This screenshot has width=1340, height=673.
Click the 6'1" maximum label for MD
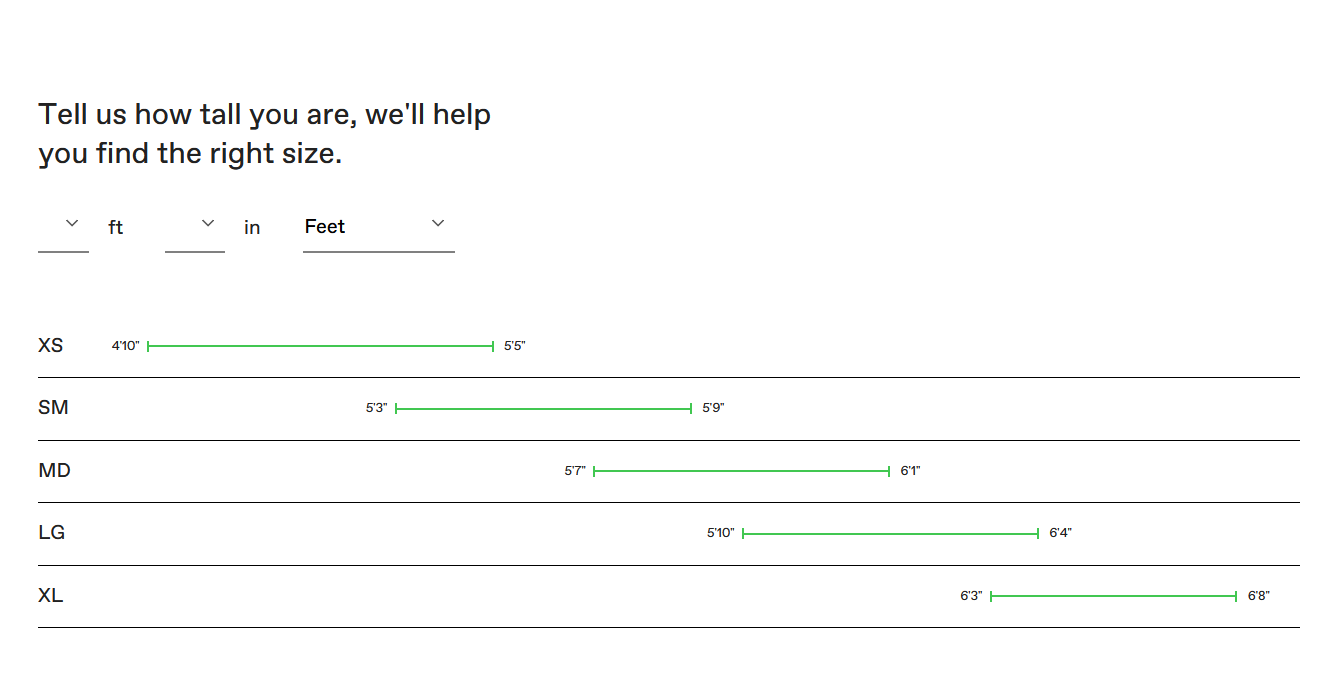coord(910,471)
